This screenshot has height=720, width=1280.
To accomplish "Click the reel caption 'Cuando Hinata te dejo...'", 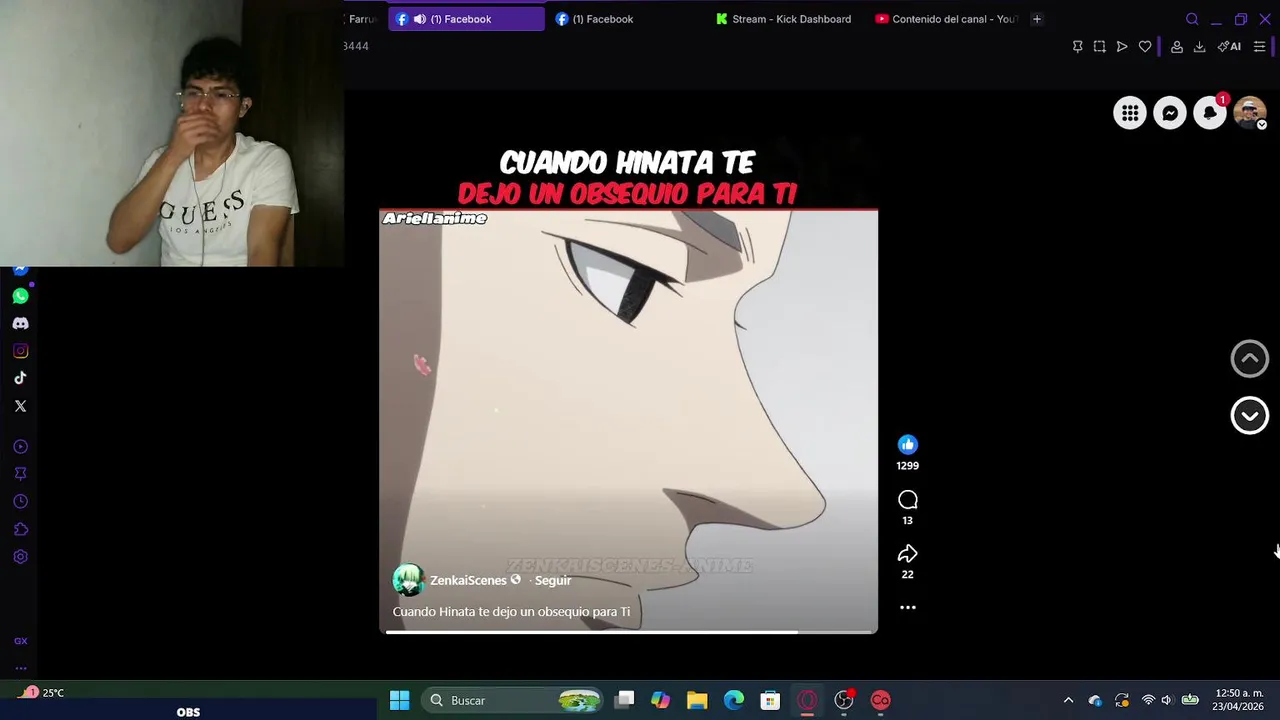I will [x=511, y=612].
